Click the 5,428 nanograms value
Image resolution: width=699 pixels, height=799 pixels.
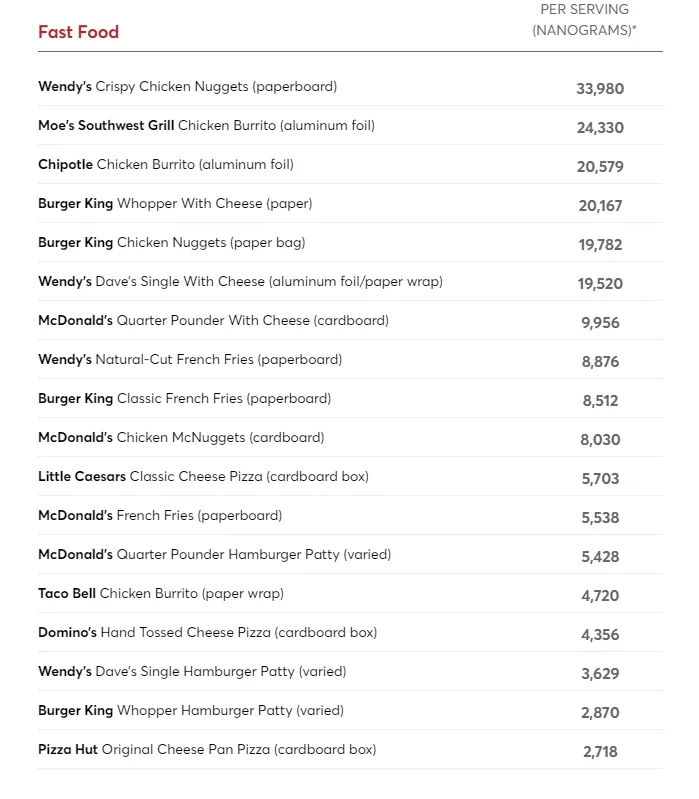(x=600, y=557)
